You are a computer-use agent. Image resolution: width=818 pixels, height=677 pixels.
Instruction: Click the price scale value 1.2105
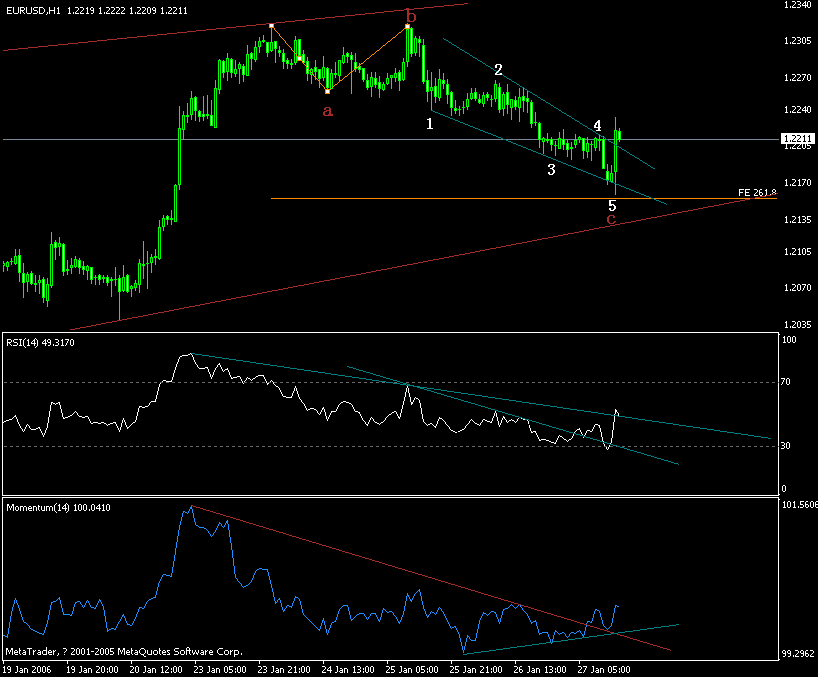click(798, 251)
